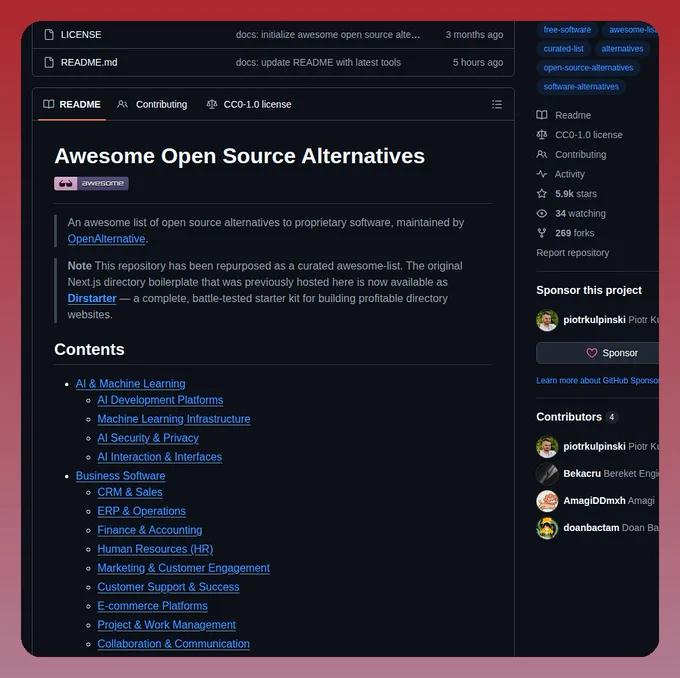This screenshot has height=678, width=680.
Task: Click the LICENSE file icon
Action: 49,34
